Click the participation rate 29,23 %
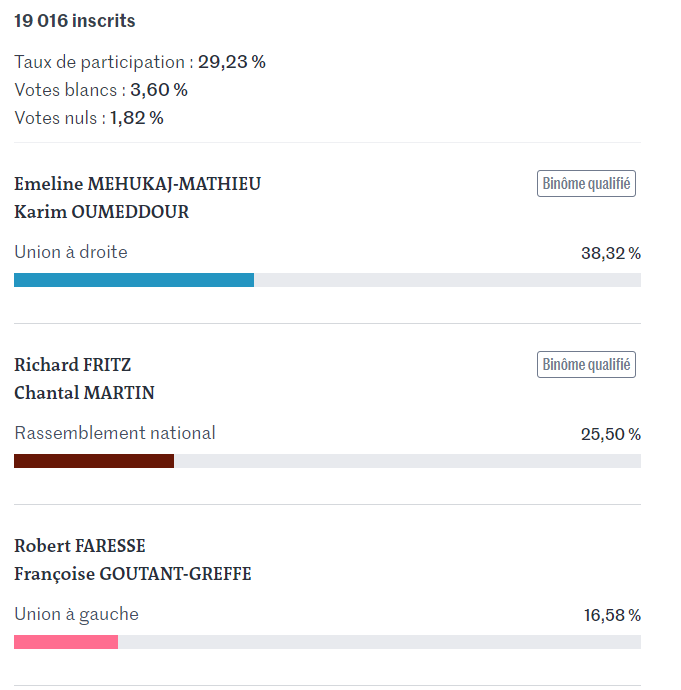The image size is (681, 690). [231, 62]
